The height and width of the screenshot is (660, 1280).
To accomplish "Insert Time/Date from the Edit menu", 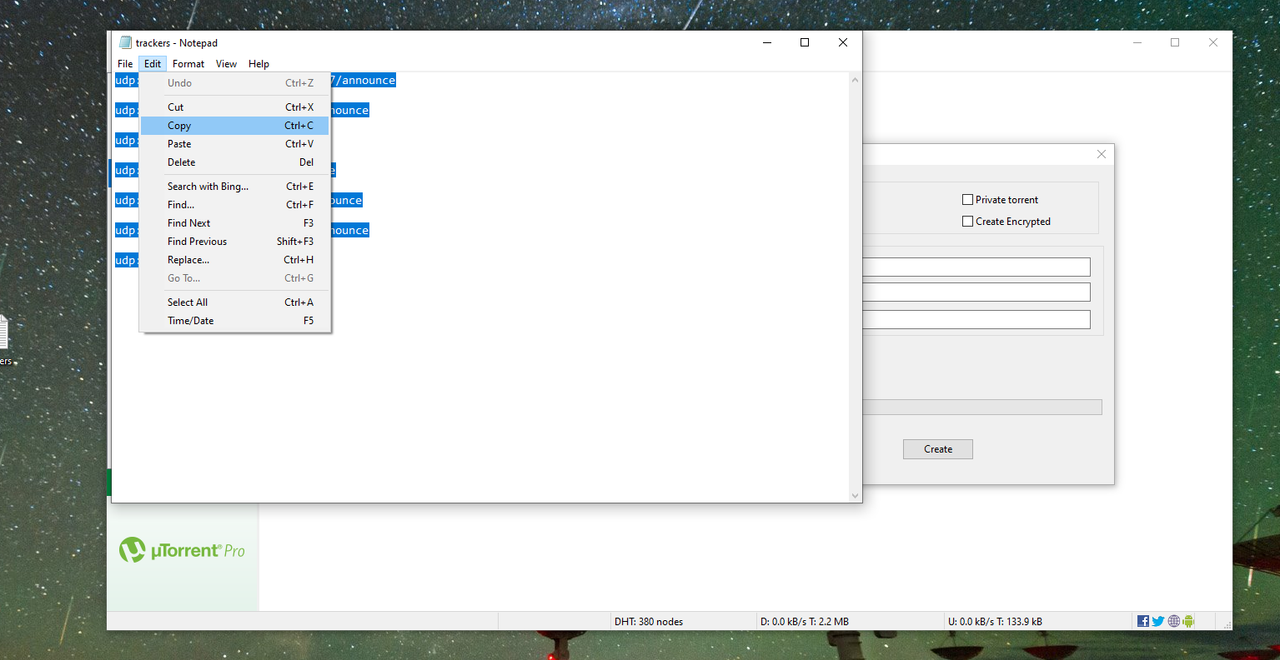I will click(x=235, y=321).
